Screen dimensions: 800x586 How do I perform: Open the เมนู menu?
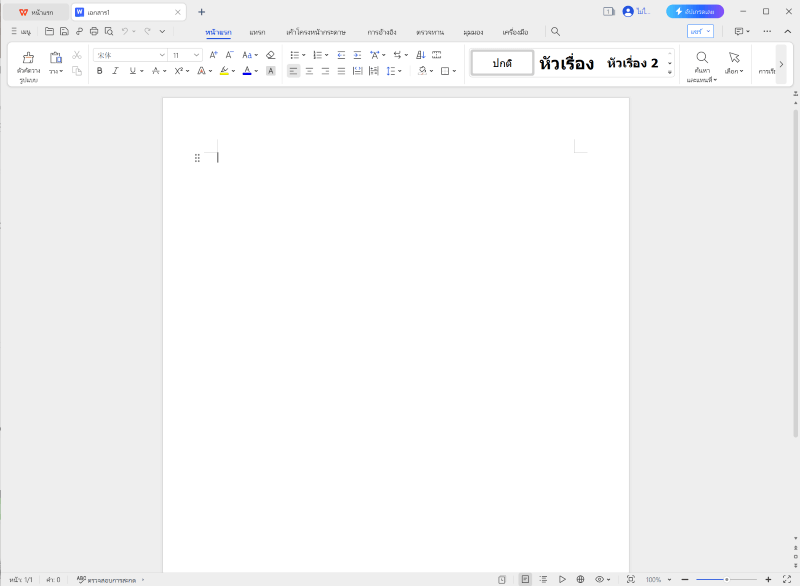(20, 31)
